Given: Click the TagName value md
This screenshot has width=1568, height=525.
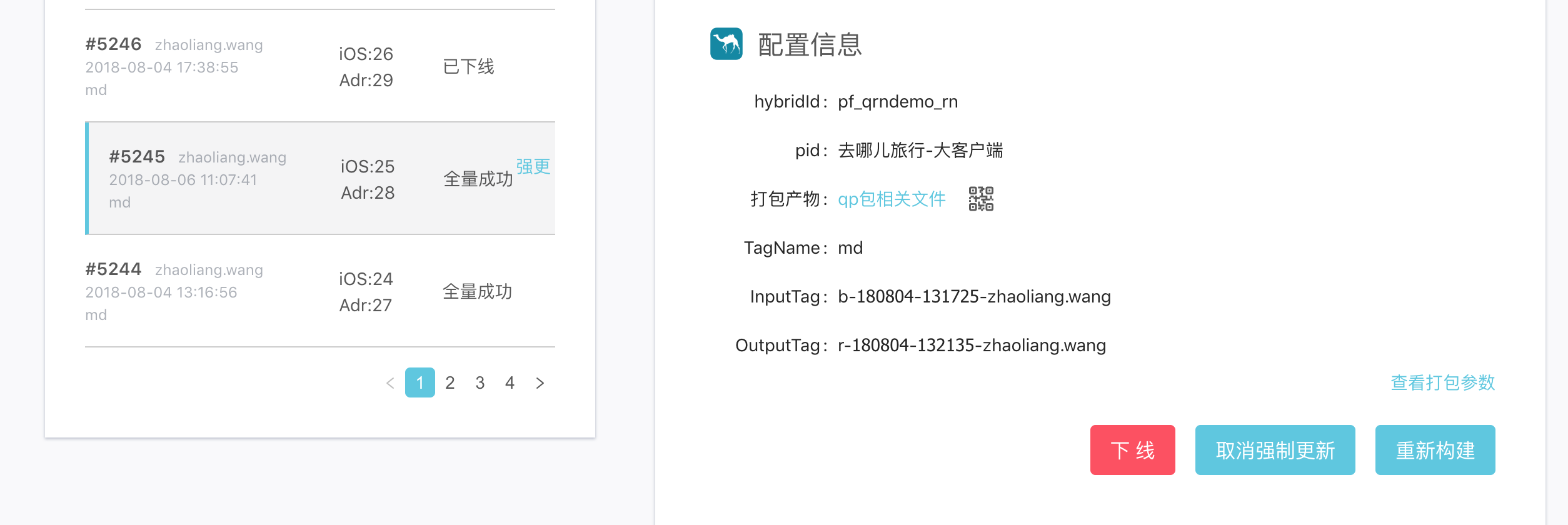Looking at the screenshot, I should click(850, 247).
